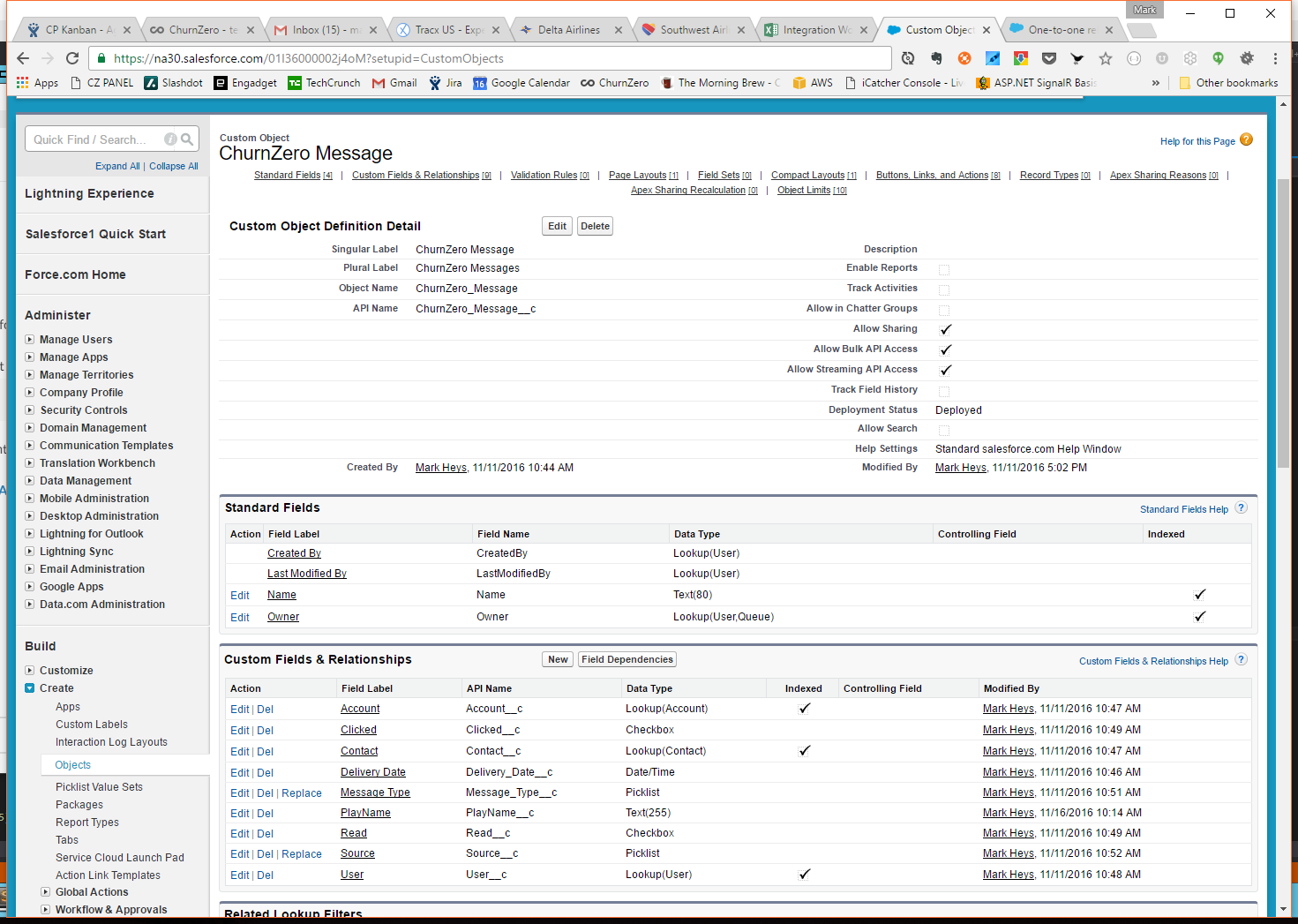The image size is (1298, 924).
Task: Click Replace link in Message Type row
Action: pos(302,793)
